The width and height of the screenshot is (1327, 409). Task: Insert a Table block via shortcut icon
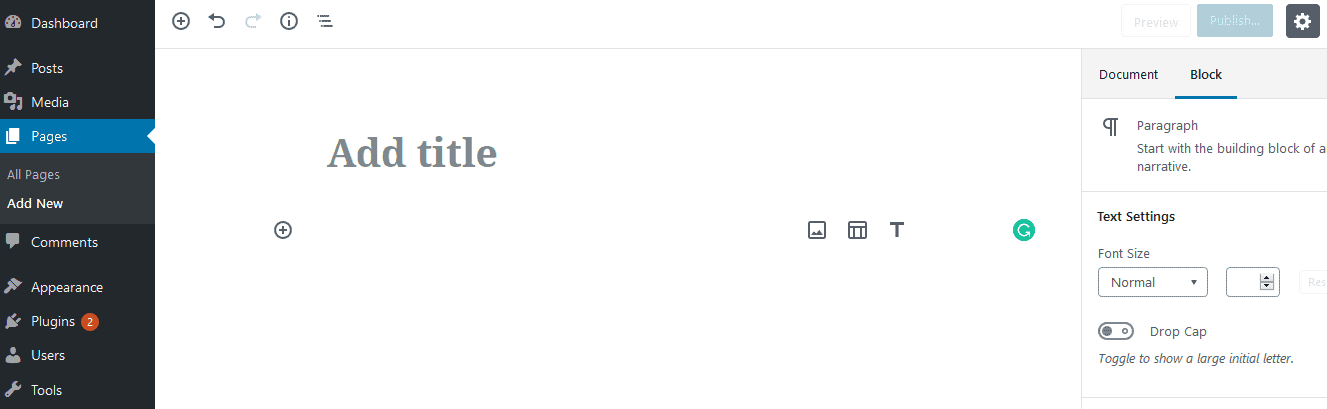point(857,230)
